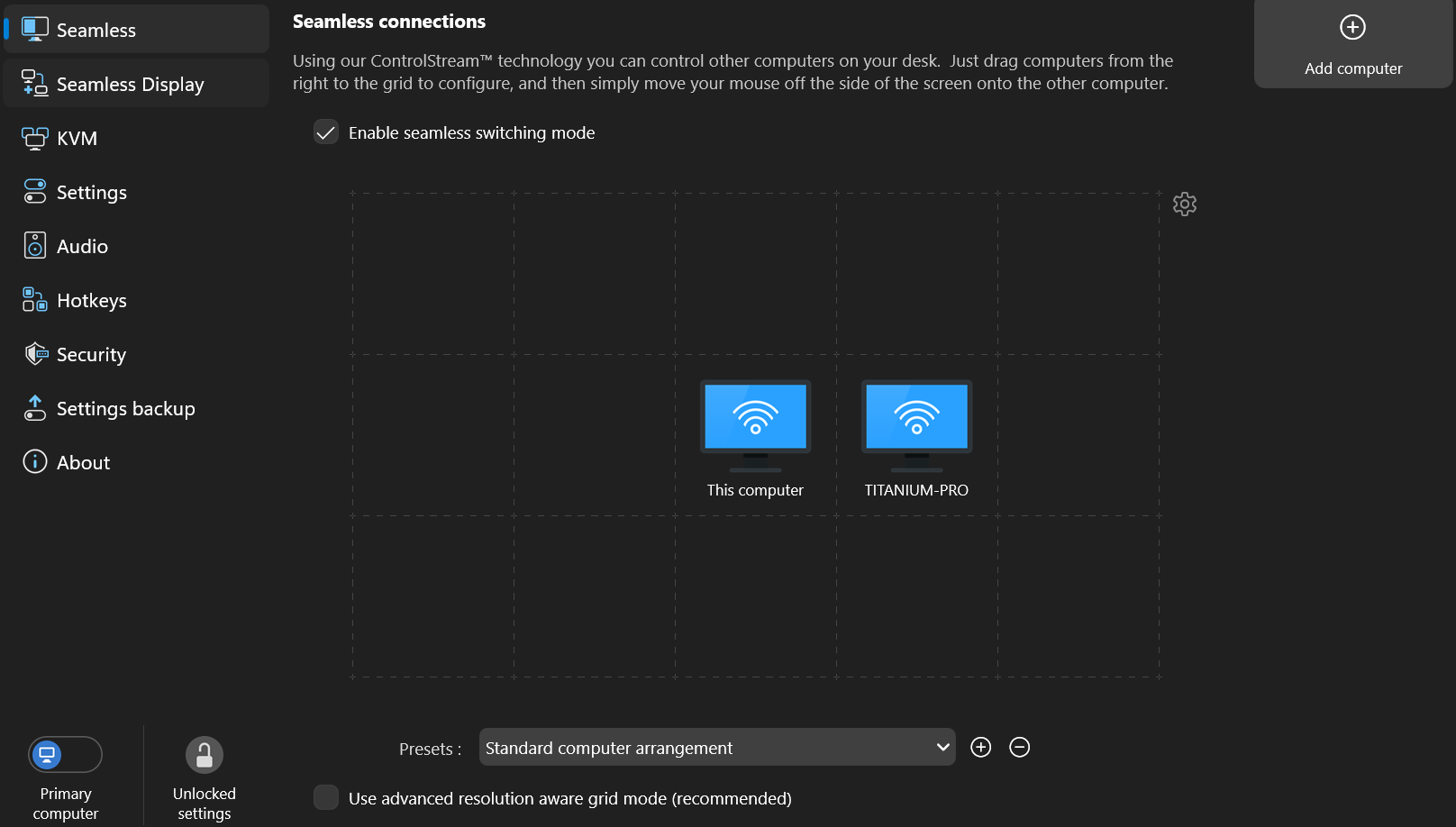Click the Presets dropdown chevron arrow
Screen dimensions: 1456x827
[942, 748]
